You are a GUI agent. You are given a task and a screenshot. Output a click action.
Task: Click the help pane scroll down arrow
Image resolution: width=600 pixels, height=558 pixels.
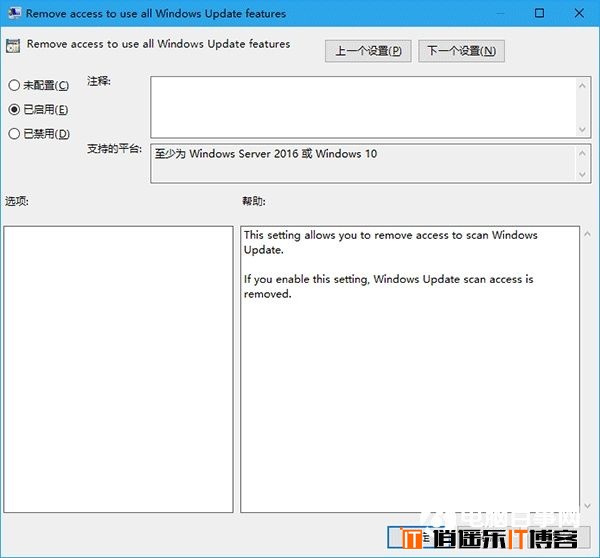(587, 506)
